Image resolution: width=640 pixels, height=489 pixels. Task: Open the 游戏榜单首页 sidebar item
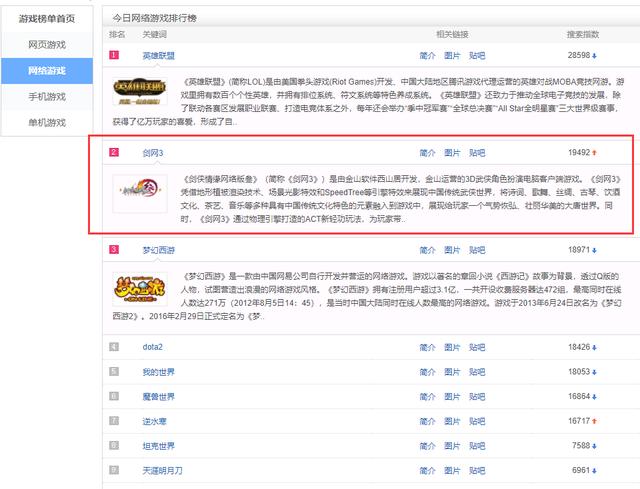coord(48,19)
